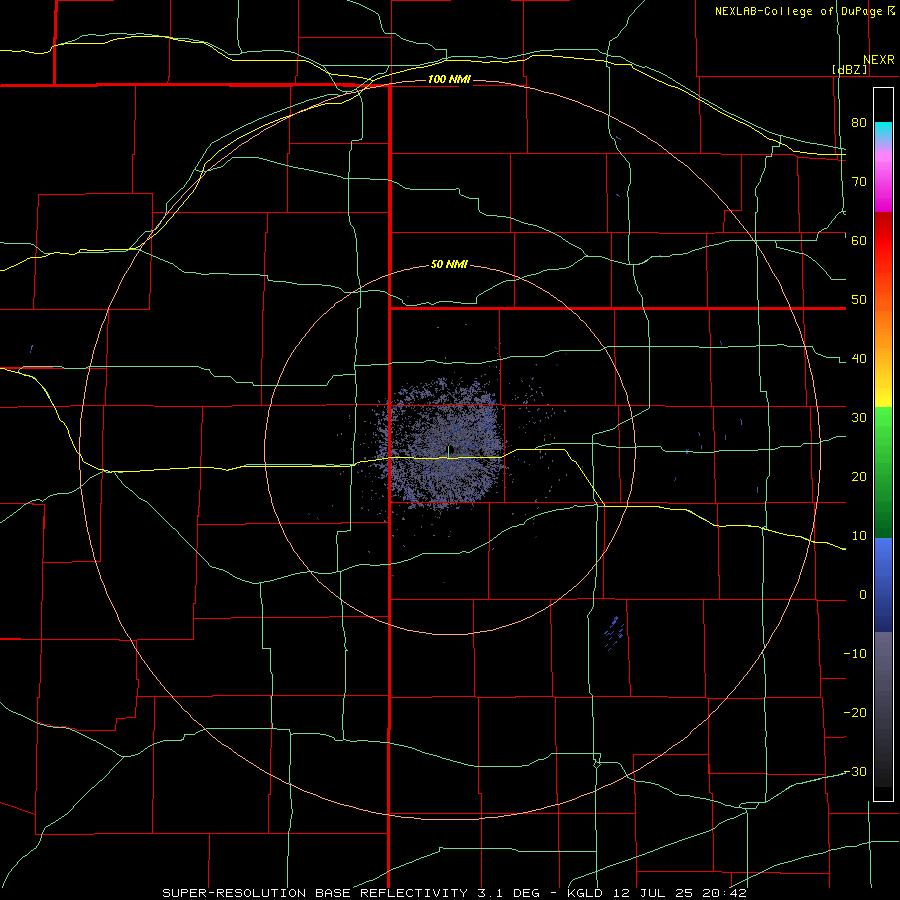Click the 20 value on dBZ scale
This screenshot has width=900, height=900.
(859, 477)
